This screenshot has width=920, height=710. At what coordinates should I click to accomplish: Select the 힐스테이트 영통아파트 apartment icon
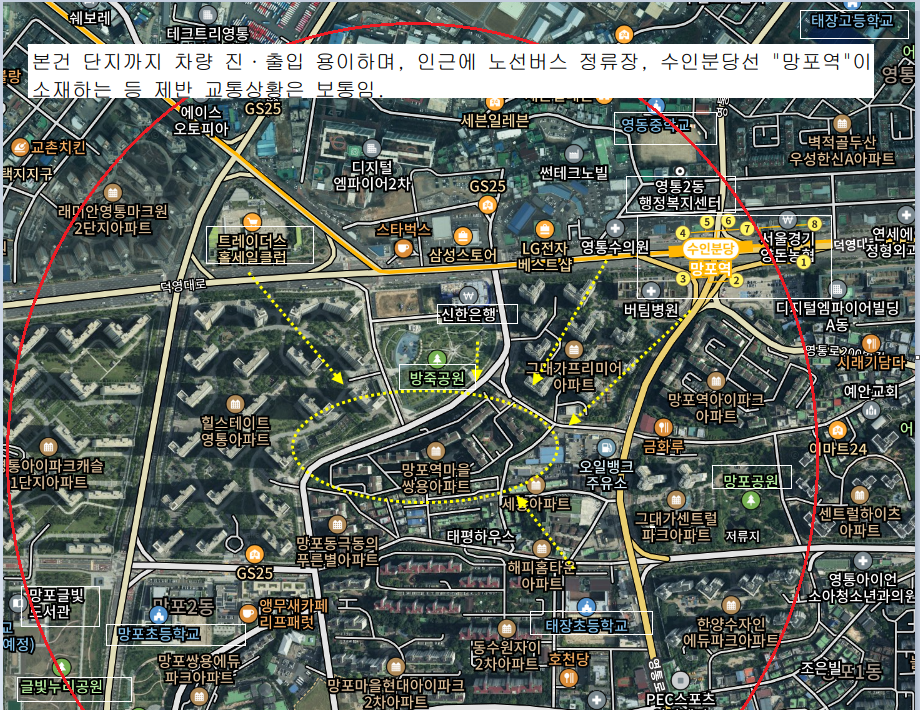[235, 404]
